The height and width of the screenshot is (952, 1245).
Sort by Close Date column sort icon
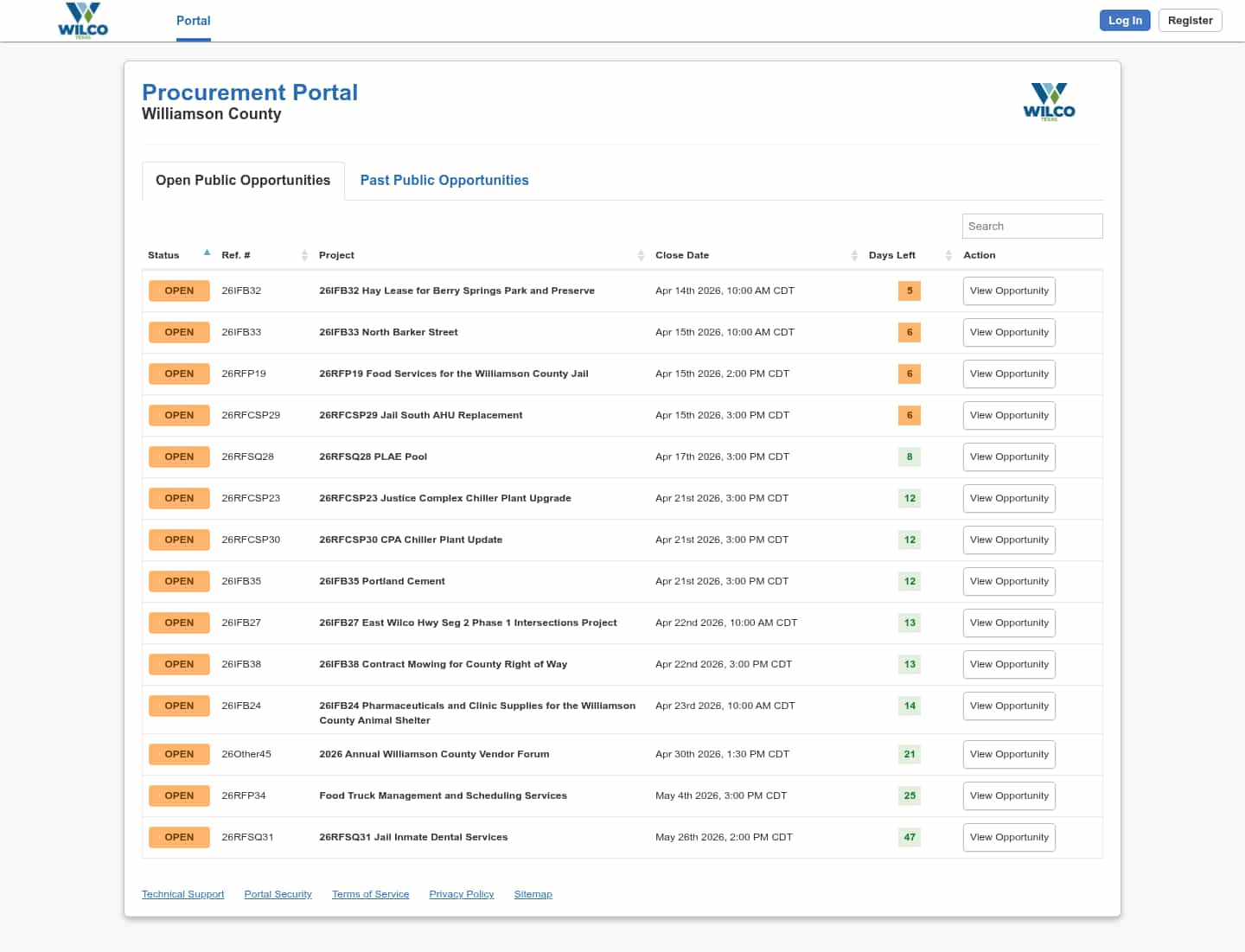tap(854, 255)
